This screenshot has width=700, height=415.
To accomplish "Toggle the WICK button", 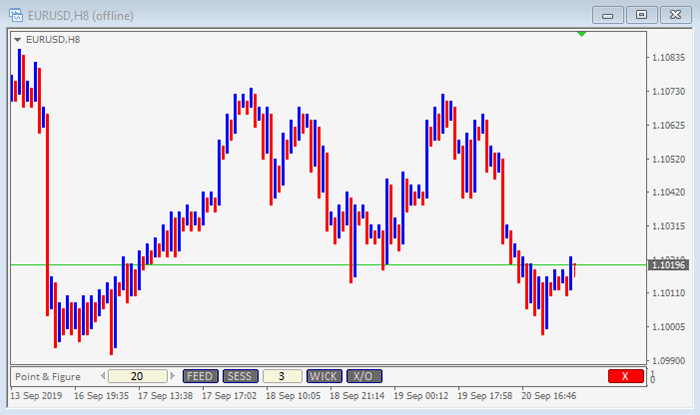I will (324, 376).
